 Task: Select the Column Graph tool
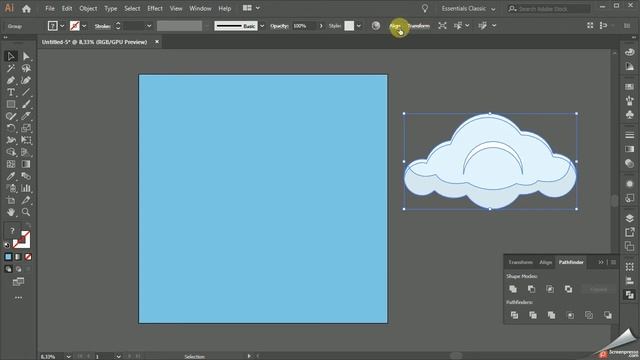coord(26,188)
